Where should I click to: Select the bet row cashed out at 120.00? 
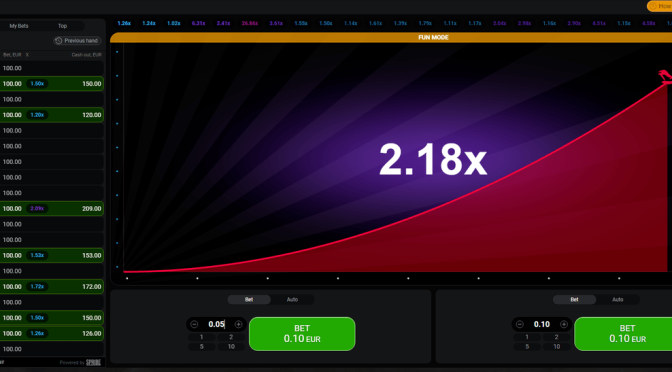pyautogui.click(x=51, y=115)
